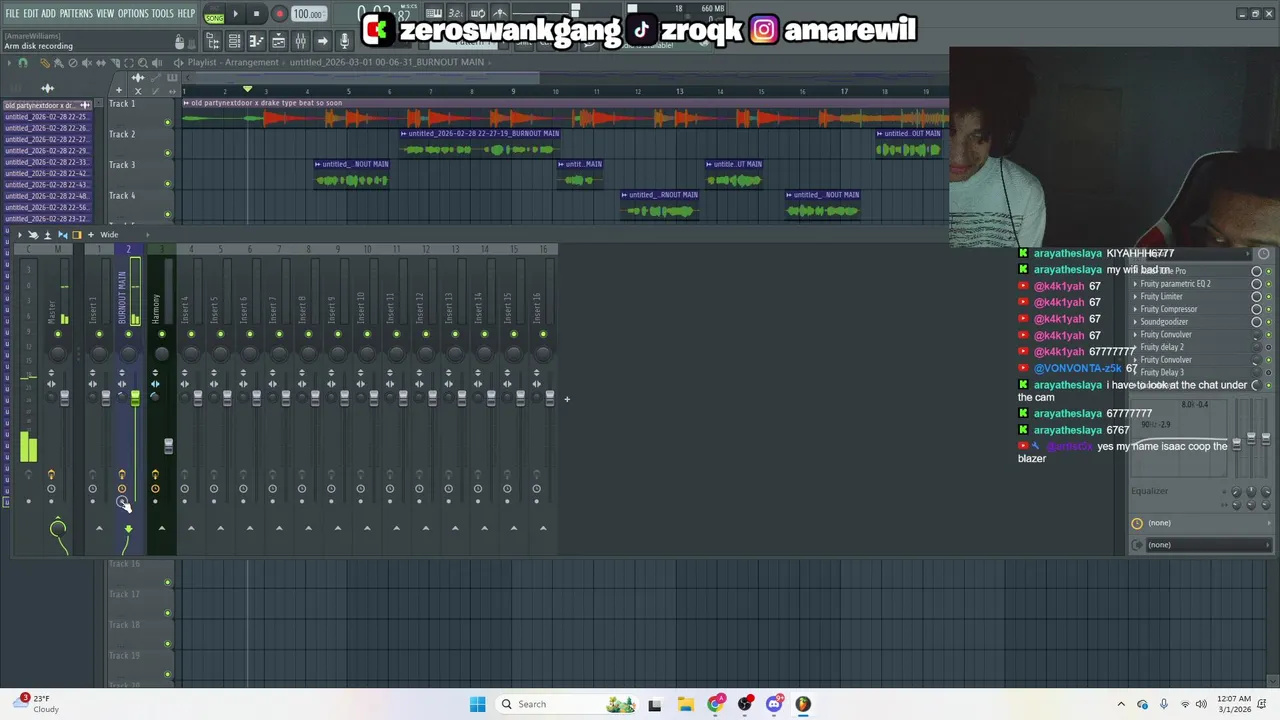Toggle the playlist magnet snap icon
The width and height of the screenshot is (1280, 720).
pos(22,63)
